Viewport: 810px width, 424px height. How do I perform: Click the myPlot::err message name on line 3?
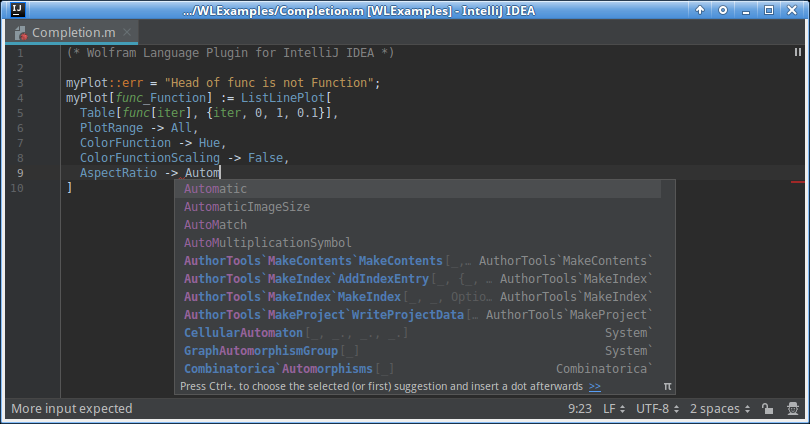point(104,83)
